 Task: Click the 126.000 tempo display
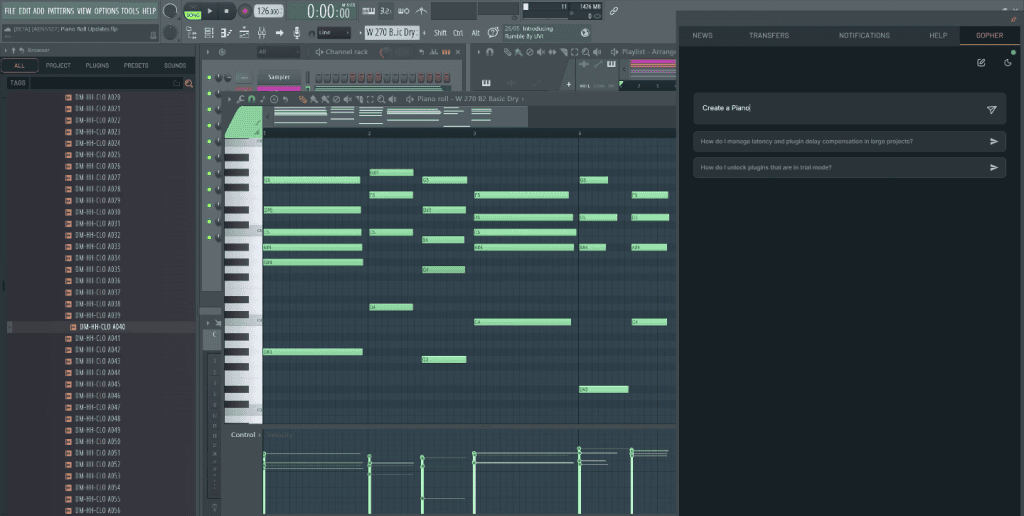click(x=268, y=11)
